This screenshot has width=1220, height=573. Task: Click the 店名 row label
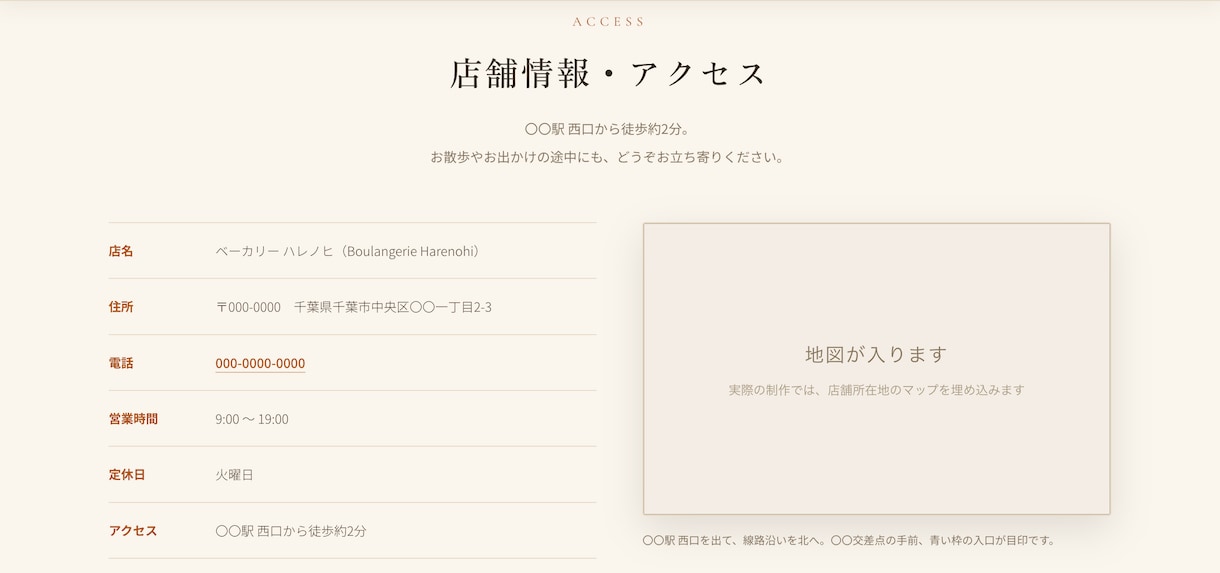coord(121,251)
